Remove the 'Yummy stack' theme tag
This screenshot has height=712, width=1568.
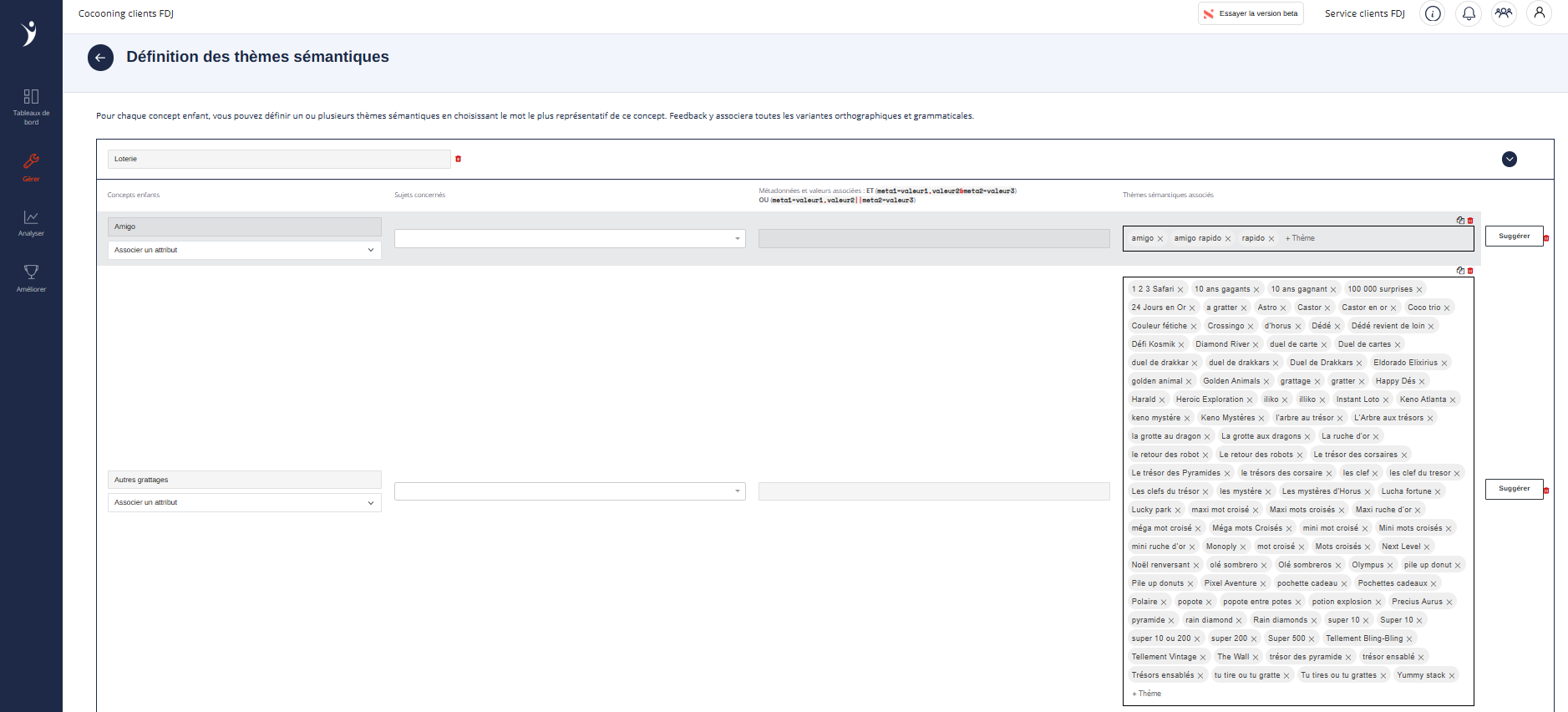[x=1452, y=676]
